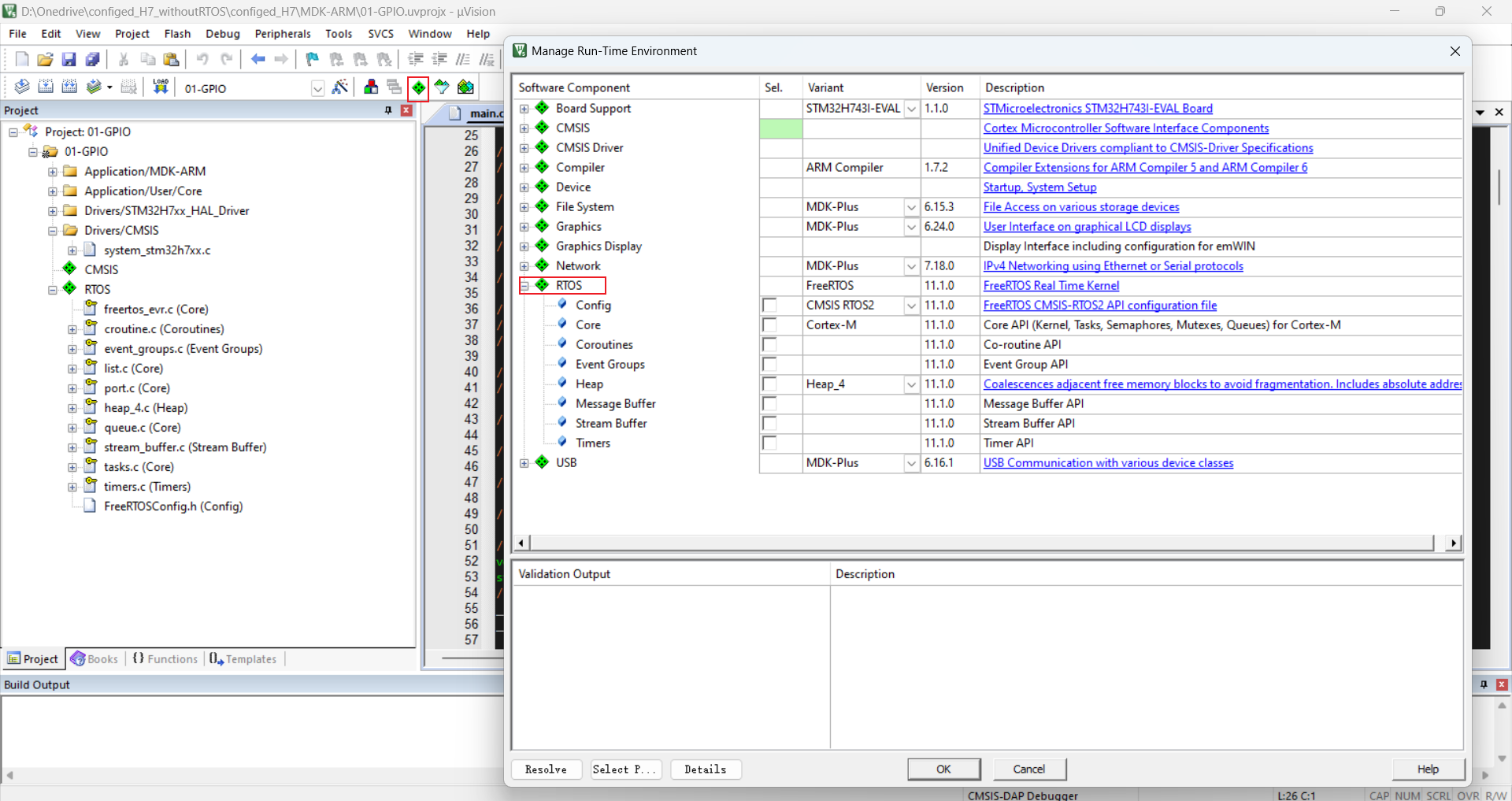Create a new file from toolbar
Screen dimensions: 1512x801
coord(22,59)
